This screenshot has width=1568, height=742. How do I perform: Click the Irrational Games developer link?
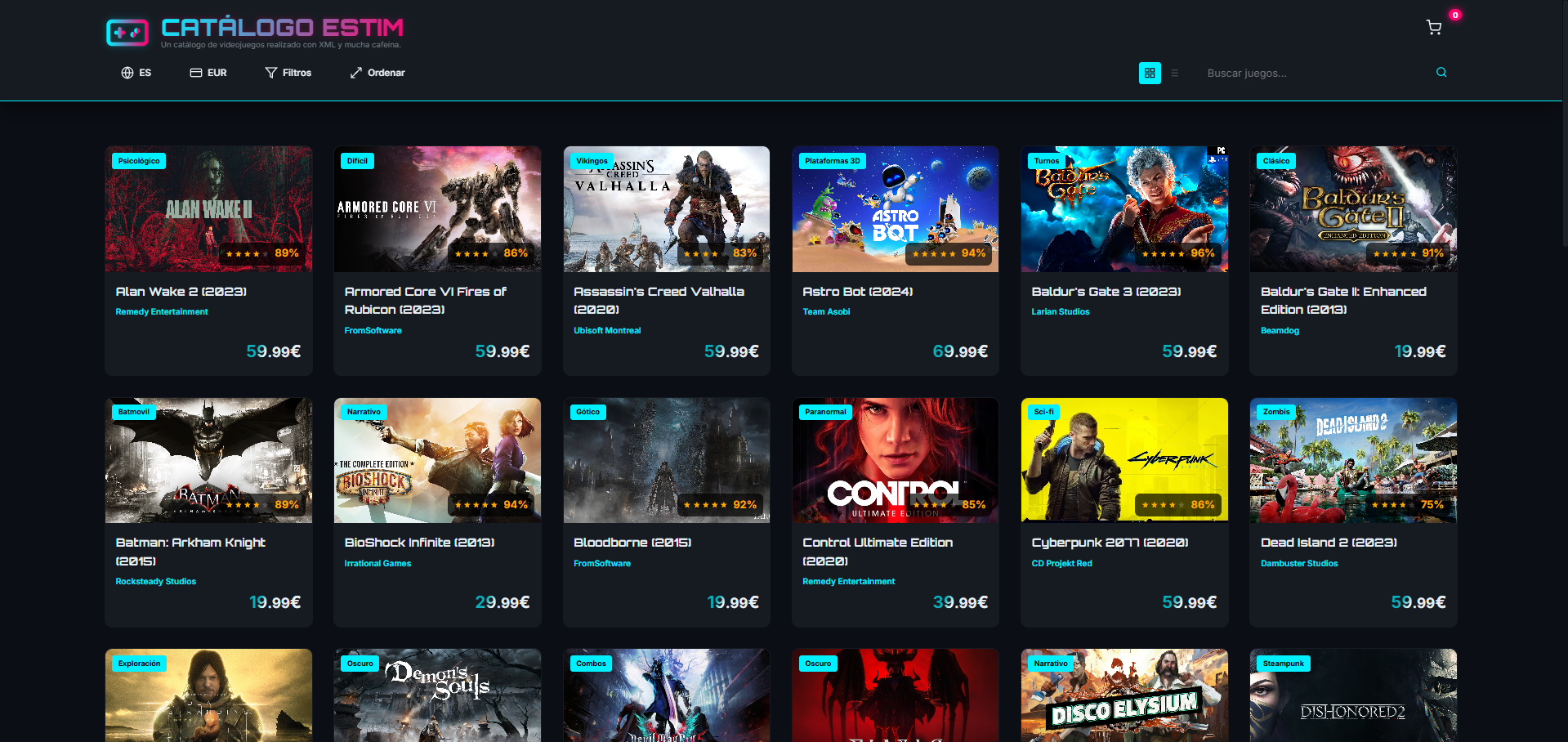377,564
